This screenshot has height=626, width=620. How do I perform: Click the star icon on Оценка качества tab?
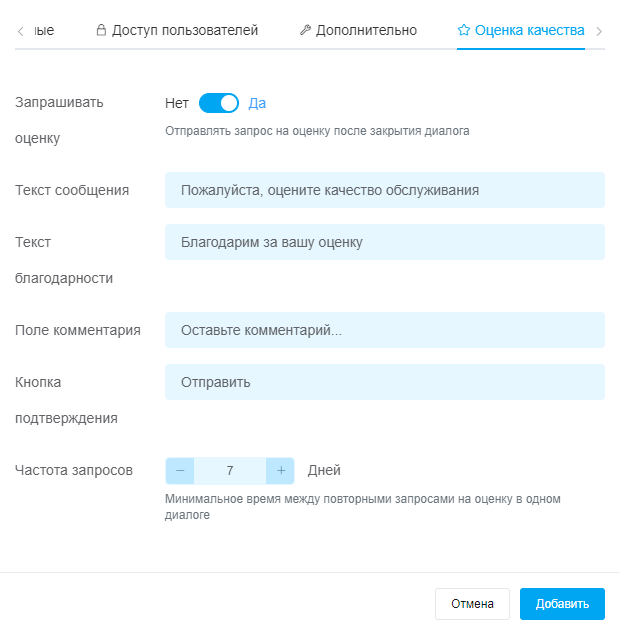click(463, 31)
